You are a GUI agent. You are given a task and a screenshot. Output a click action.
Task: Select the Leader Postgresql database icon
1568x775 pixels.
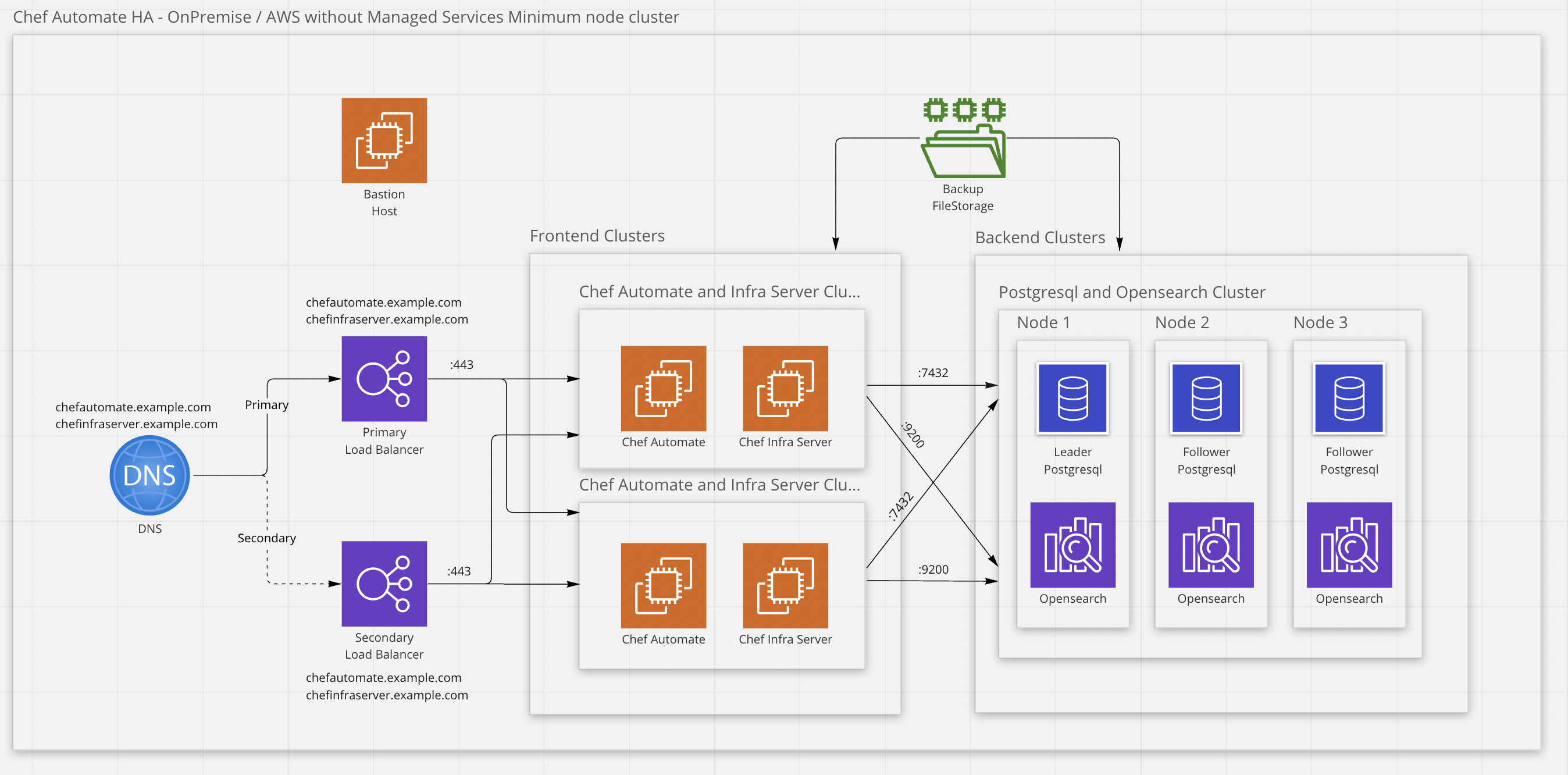click(x=1072, y=398)
